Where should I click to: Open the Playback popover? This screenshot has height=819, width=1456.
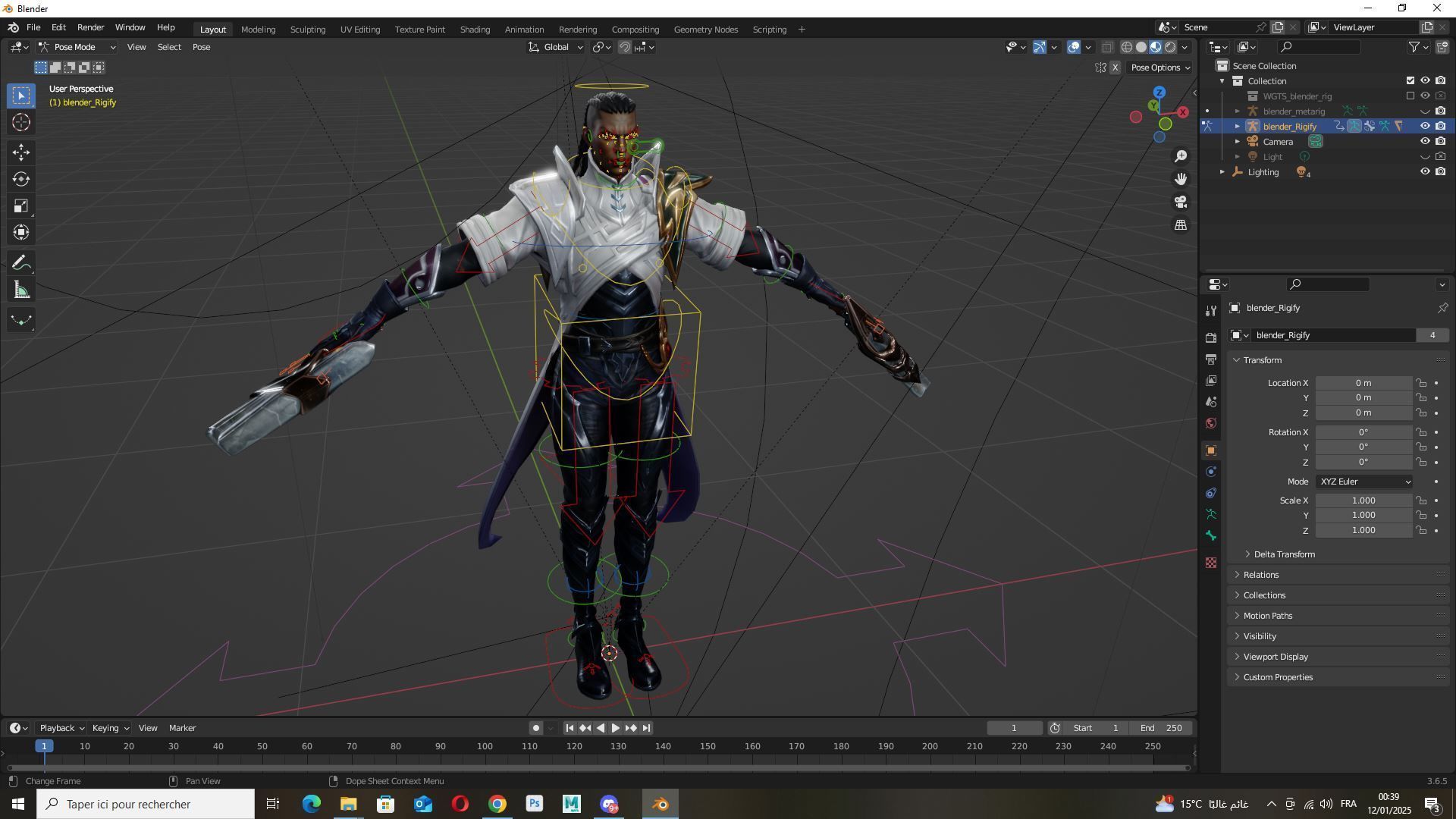point(61,728)
